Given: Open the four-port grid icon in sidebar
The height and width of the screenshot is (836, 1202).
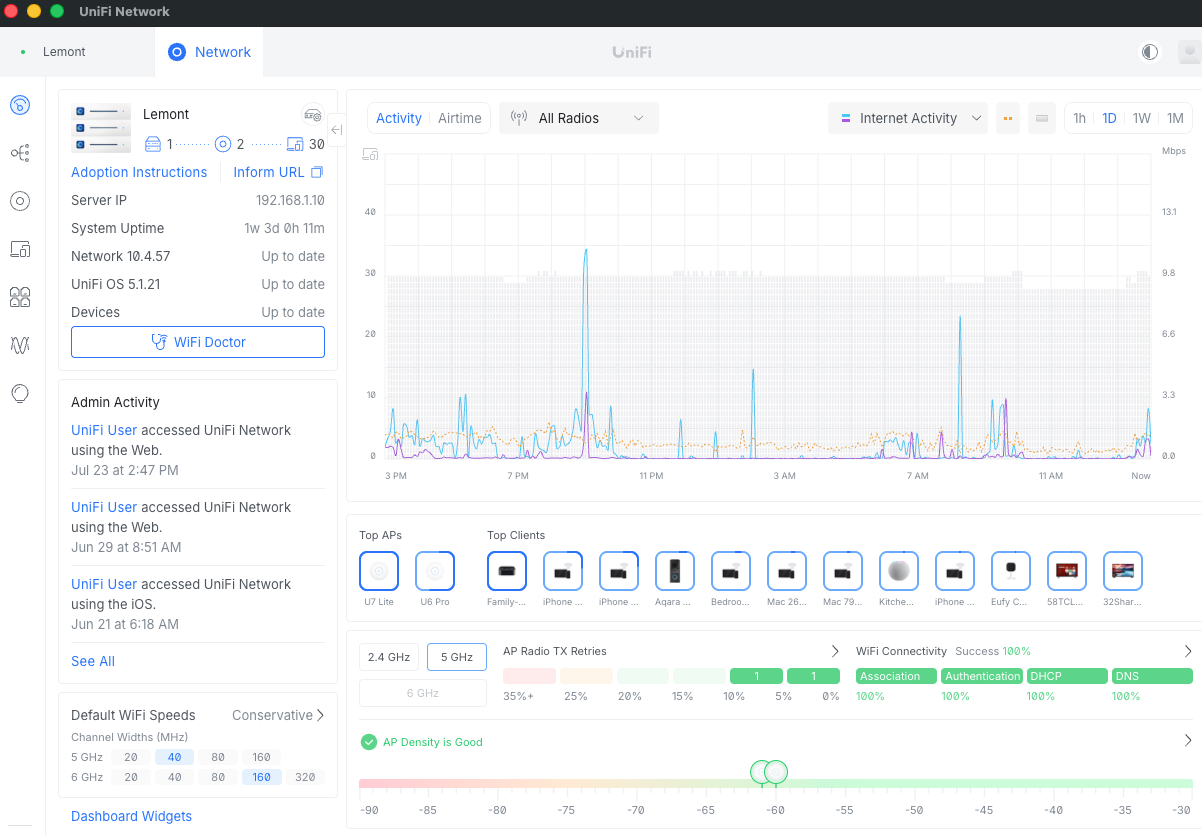Looking at the screenshot, I should coord(20,297).
